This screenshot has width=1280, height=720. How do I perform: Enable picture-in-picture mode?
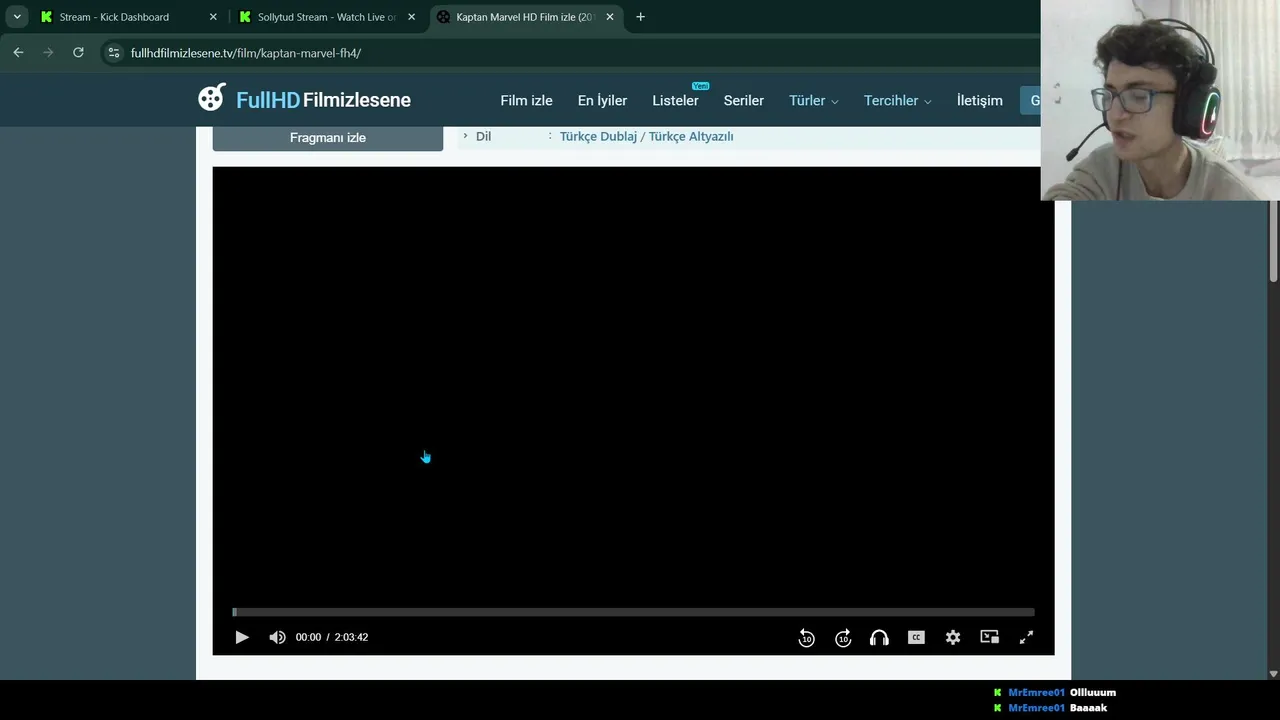point(989,637)
